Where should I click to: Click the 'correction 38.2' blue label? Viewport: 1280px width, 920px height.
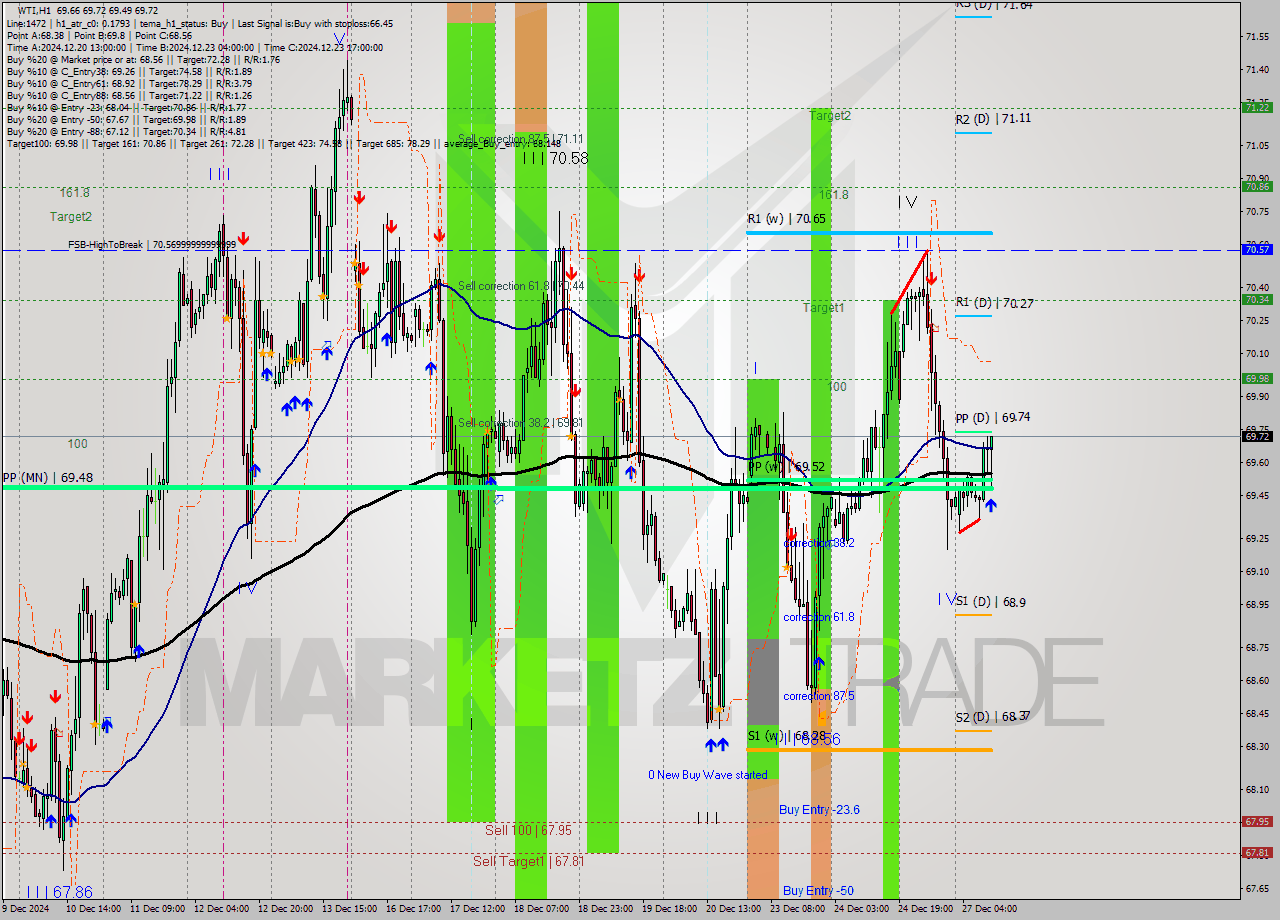pos(819,543)
